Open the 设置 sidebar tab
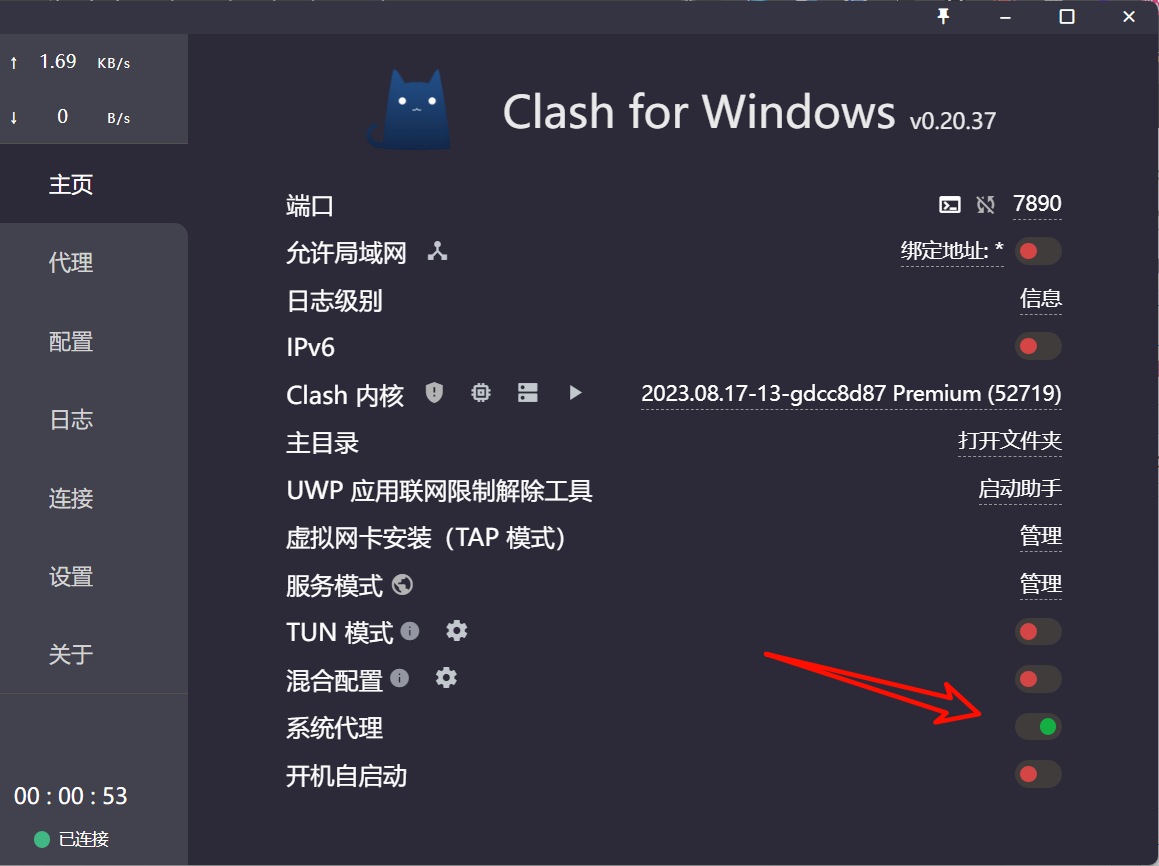Image resolution: width=1159 pixels, height=866 pixels. 71,576
